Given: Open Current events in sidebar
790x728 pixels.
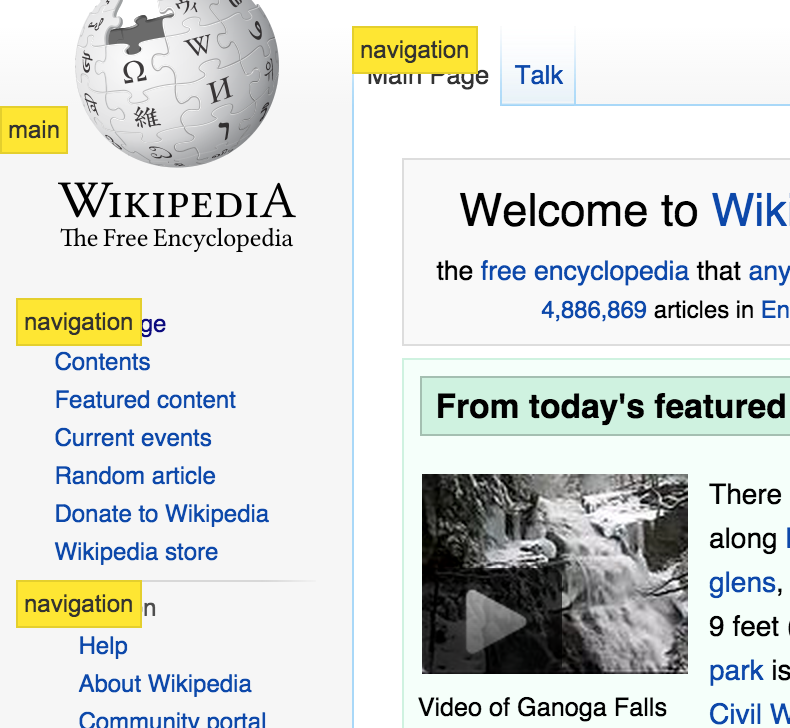Looking at the screenshot, I should (x=133, y=438).
